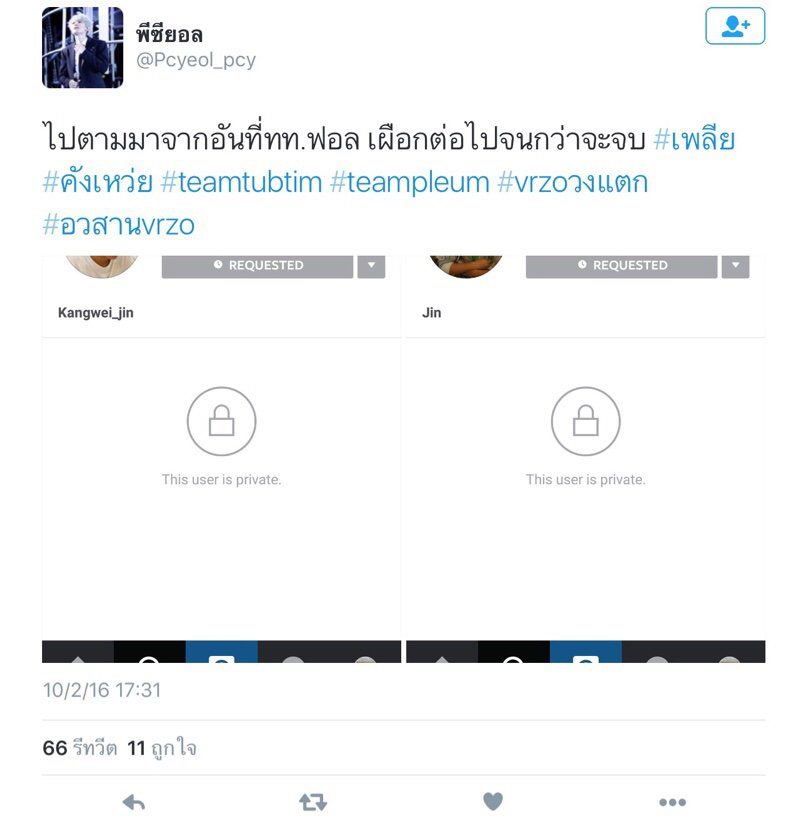Open the #teampleum hashtag
This screenshot has height=823, width=800.
click(410, 183)
